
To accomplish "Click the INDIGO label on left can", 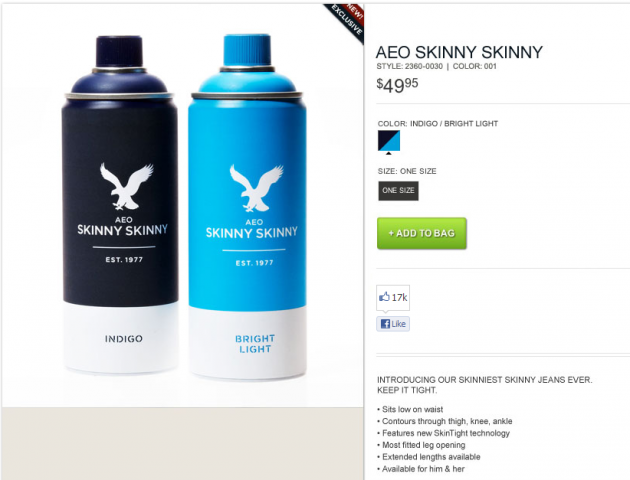I will [x=124, y=339].
